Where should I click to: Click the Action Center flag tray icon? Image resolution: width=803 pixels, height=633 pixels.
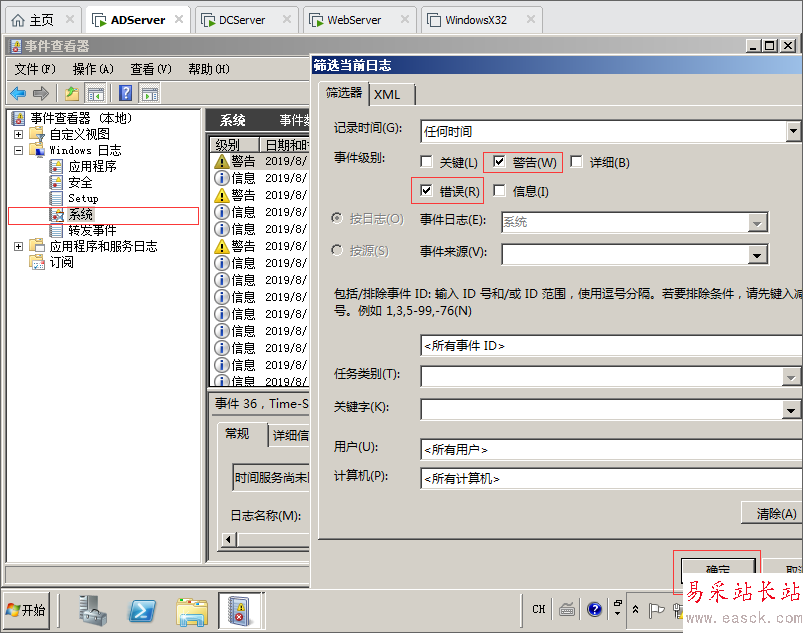pos(656,609)
